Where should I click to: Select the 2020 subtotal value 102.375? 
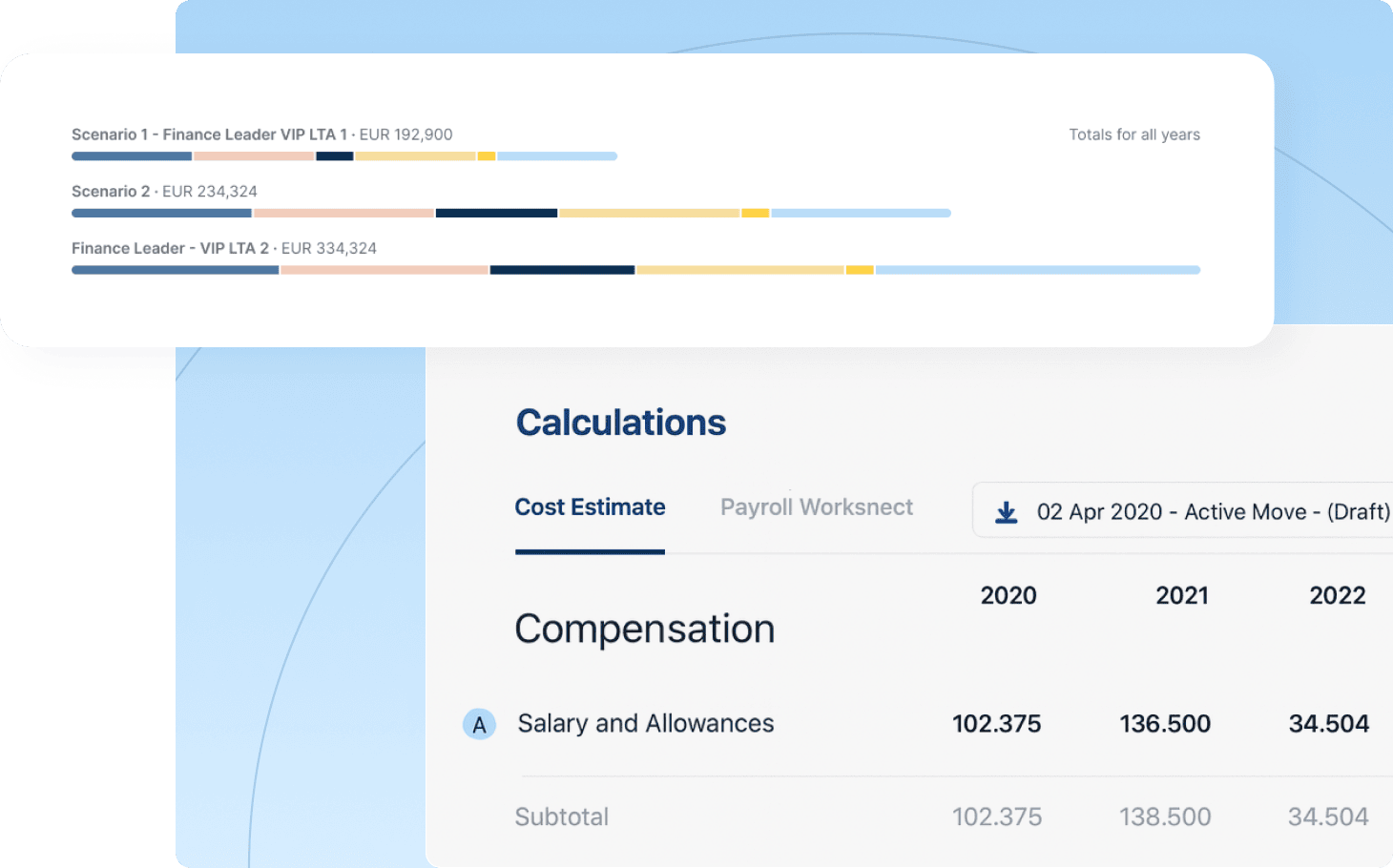pyautogui.click(x=996, y=817)
